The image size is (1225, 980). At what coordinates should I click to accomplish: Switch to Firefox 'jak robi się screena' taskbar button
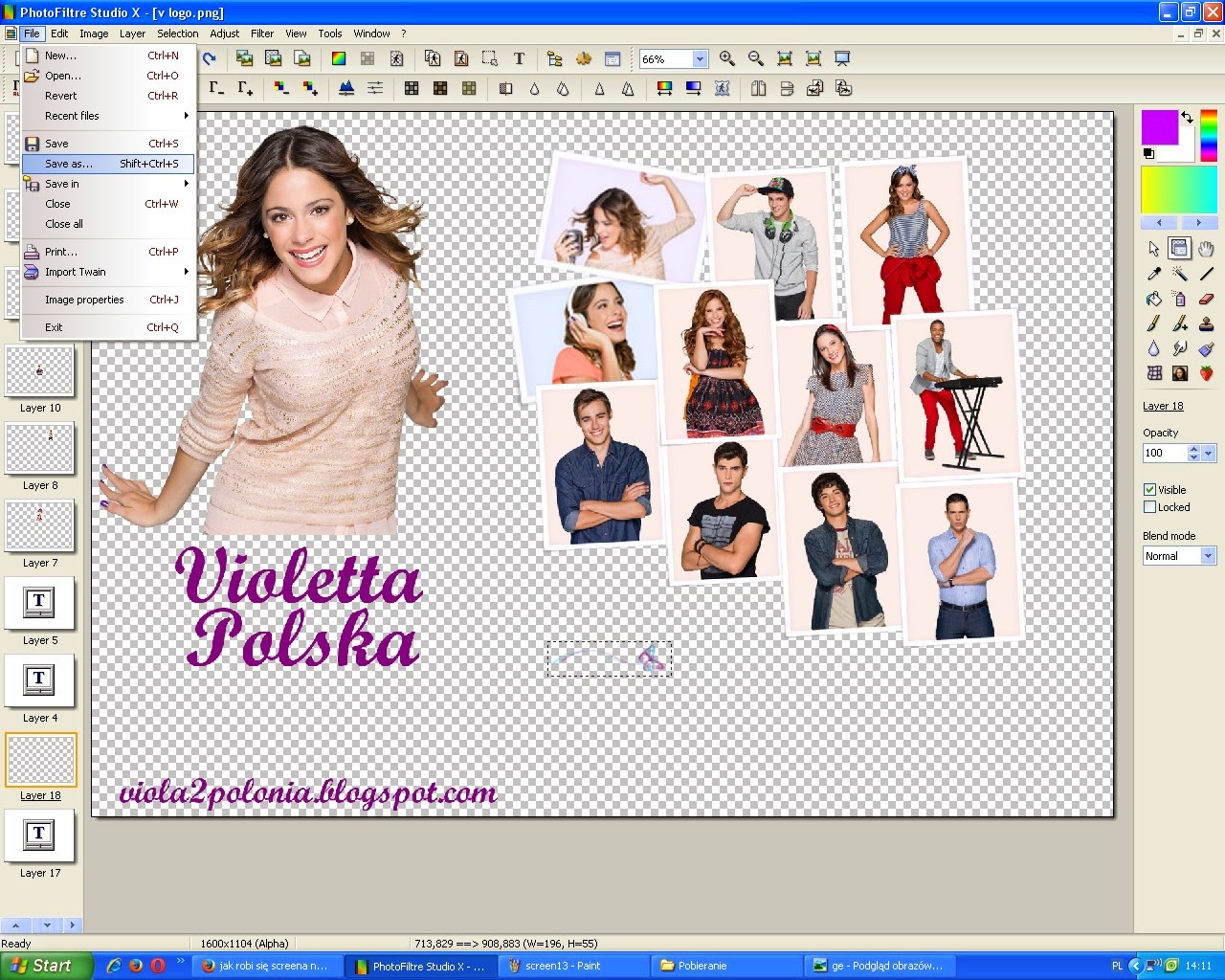[268, 966]
